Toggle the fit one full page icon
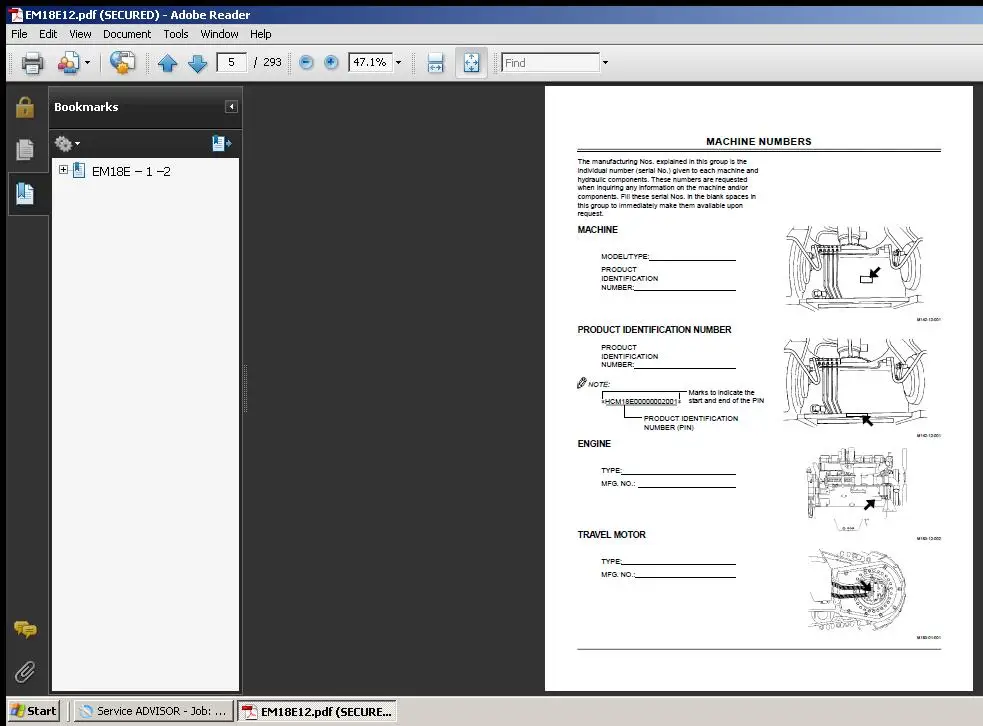The height and width of the screenshot is (726, 983). pos(471,63)
